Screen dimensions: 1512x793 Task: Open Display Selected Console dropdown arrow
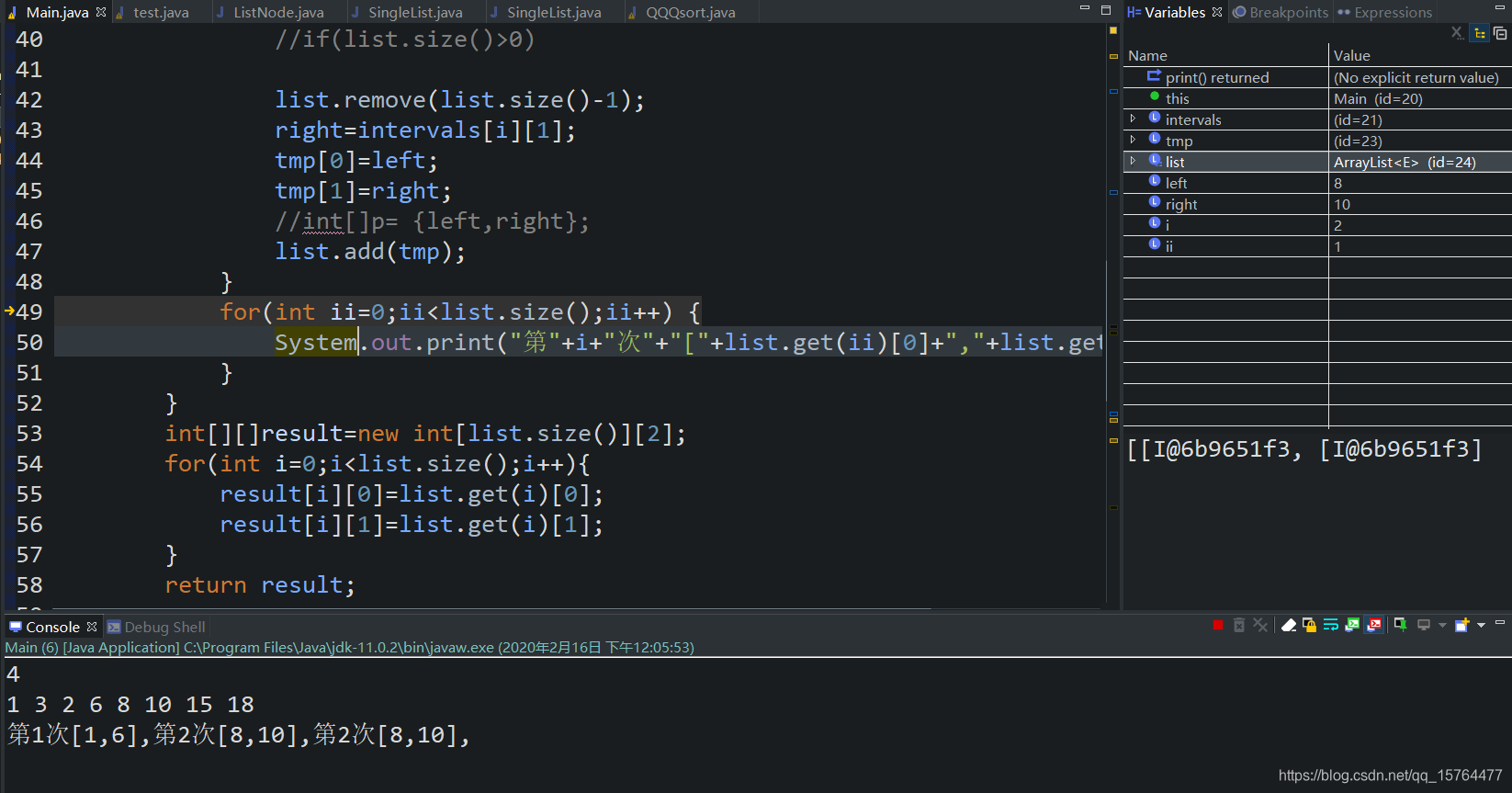click(x=1442, y=626)
